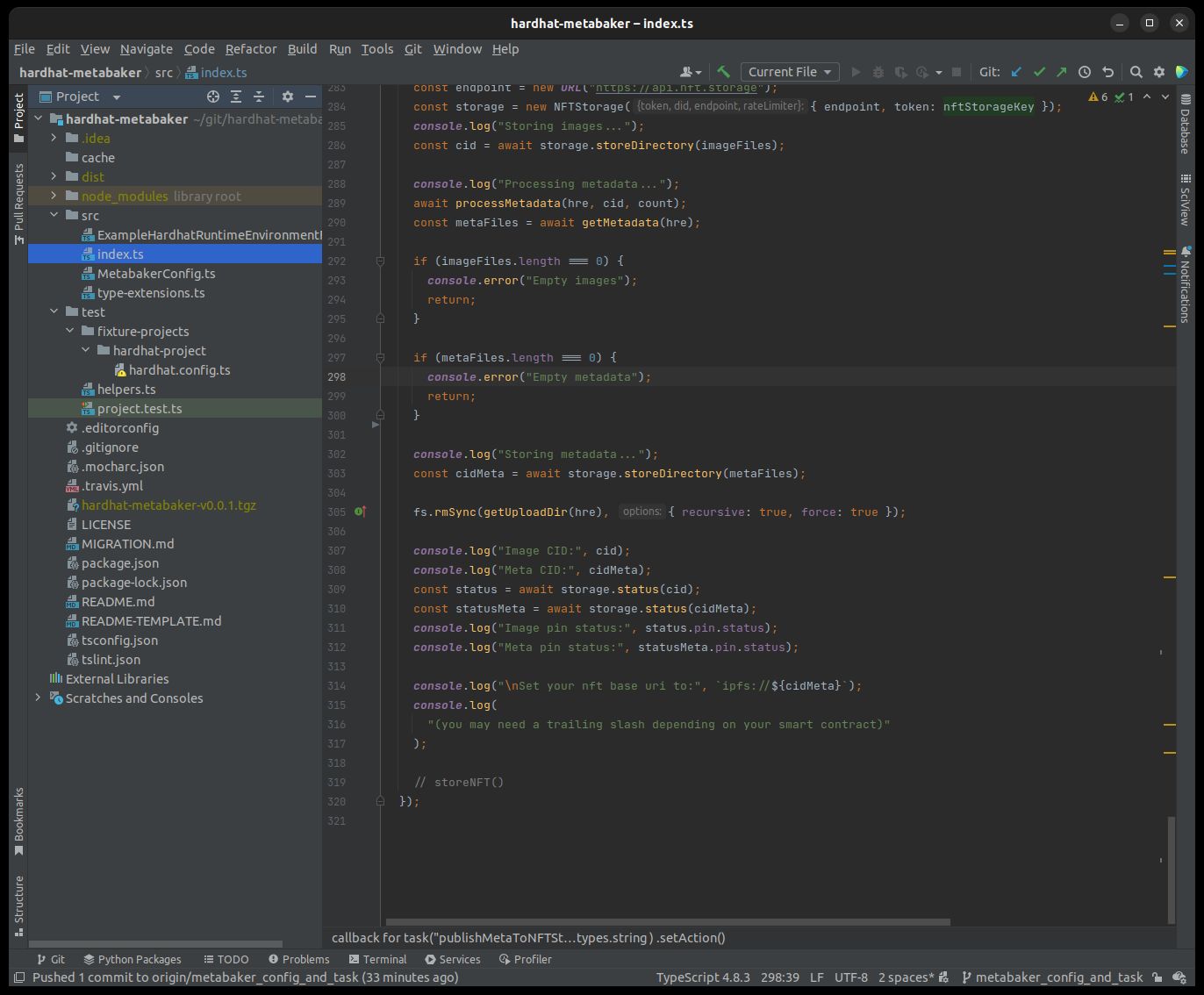Expand Scratches and Consoles node
The image size is (1204, 995).
tap(38, 698)
